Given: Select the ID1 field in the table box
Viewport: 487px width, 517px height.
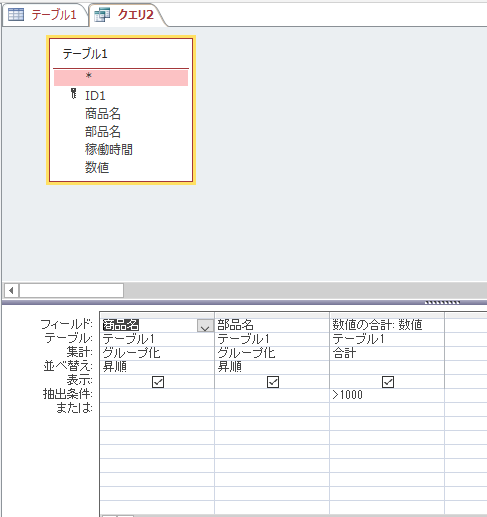Looking at the screenshot, I should [x=95, y=96].
